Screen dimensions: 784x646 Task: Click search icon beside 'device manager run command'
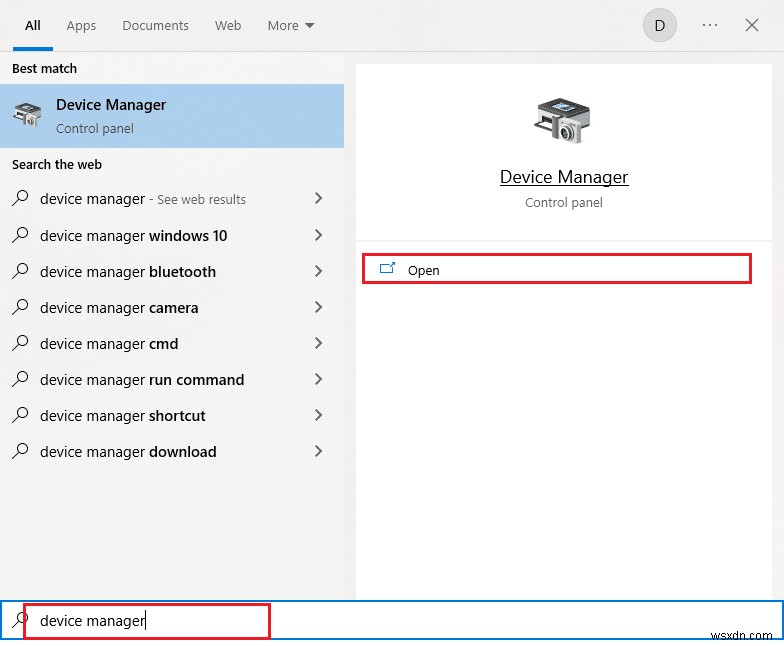20,378
